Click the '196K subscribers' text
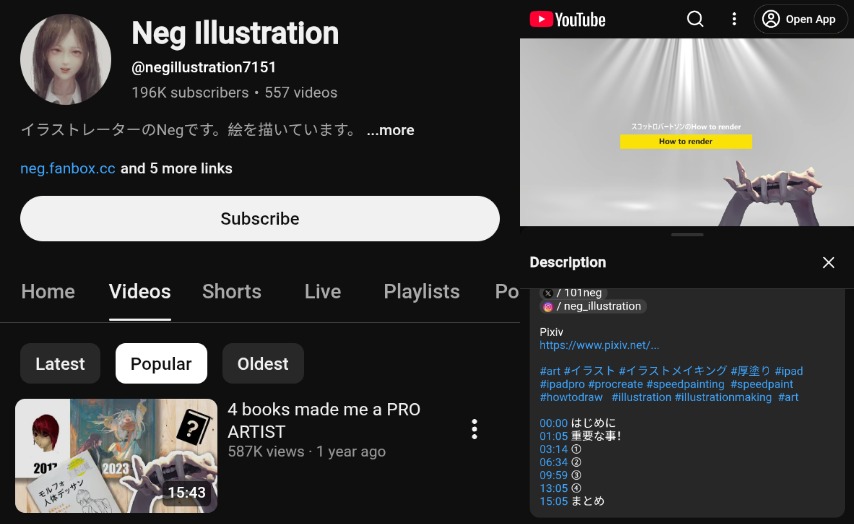 tap(190, 93)
